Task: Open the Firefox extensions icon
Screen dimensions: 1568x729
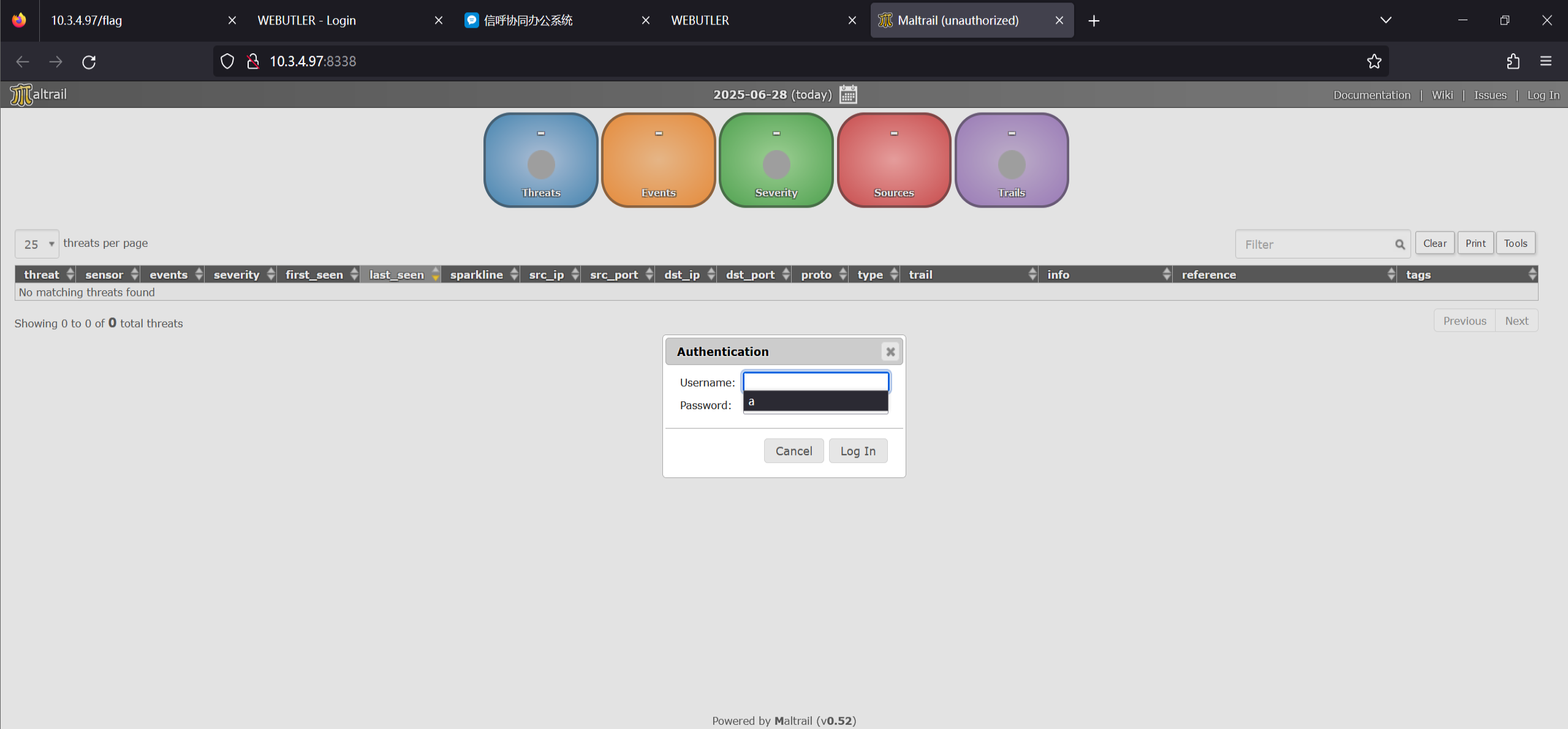Action: coord(1513,61)
